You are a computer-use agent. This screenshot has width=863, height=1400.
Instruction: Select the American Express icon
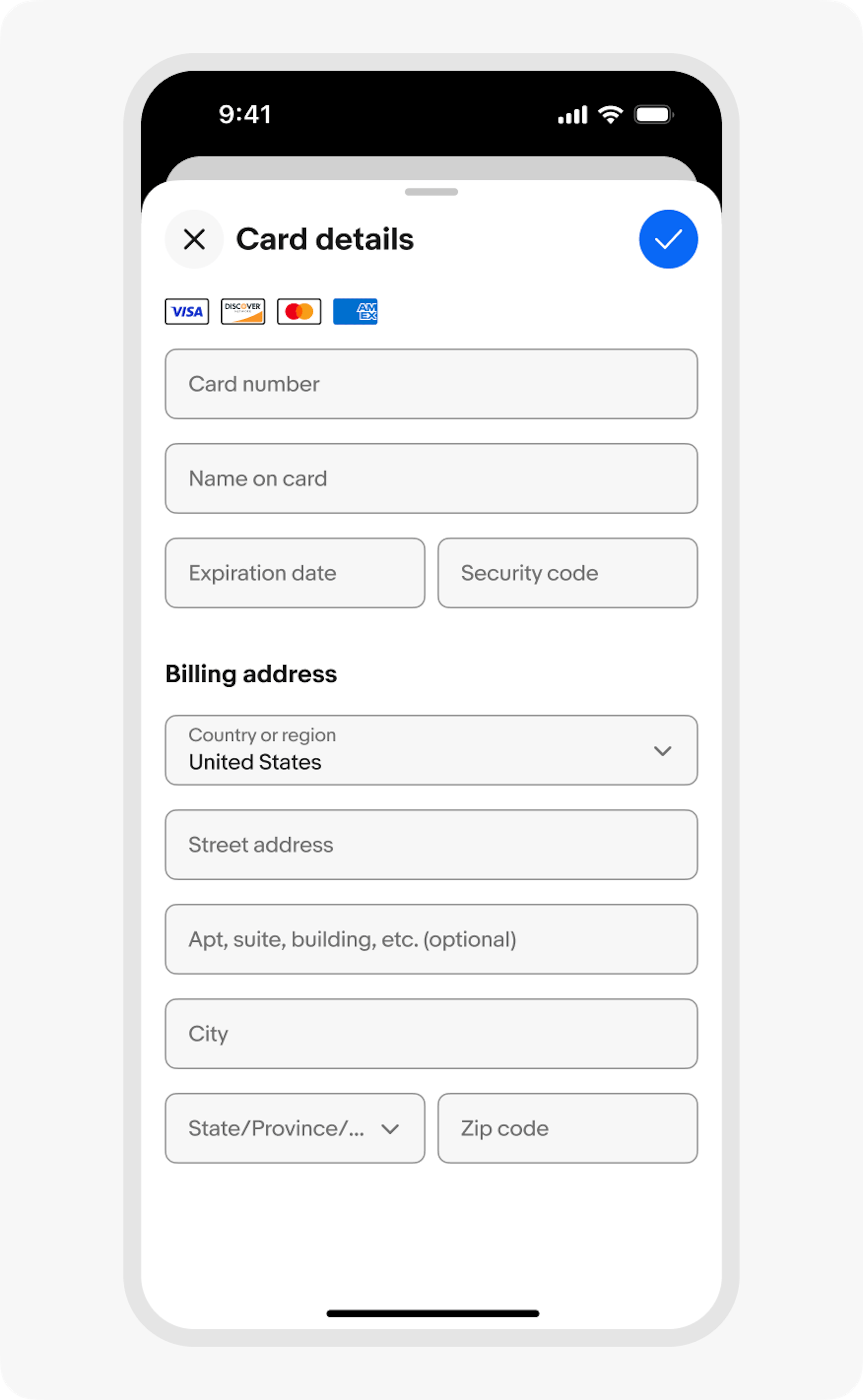[x=355, y=311]
